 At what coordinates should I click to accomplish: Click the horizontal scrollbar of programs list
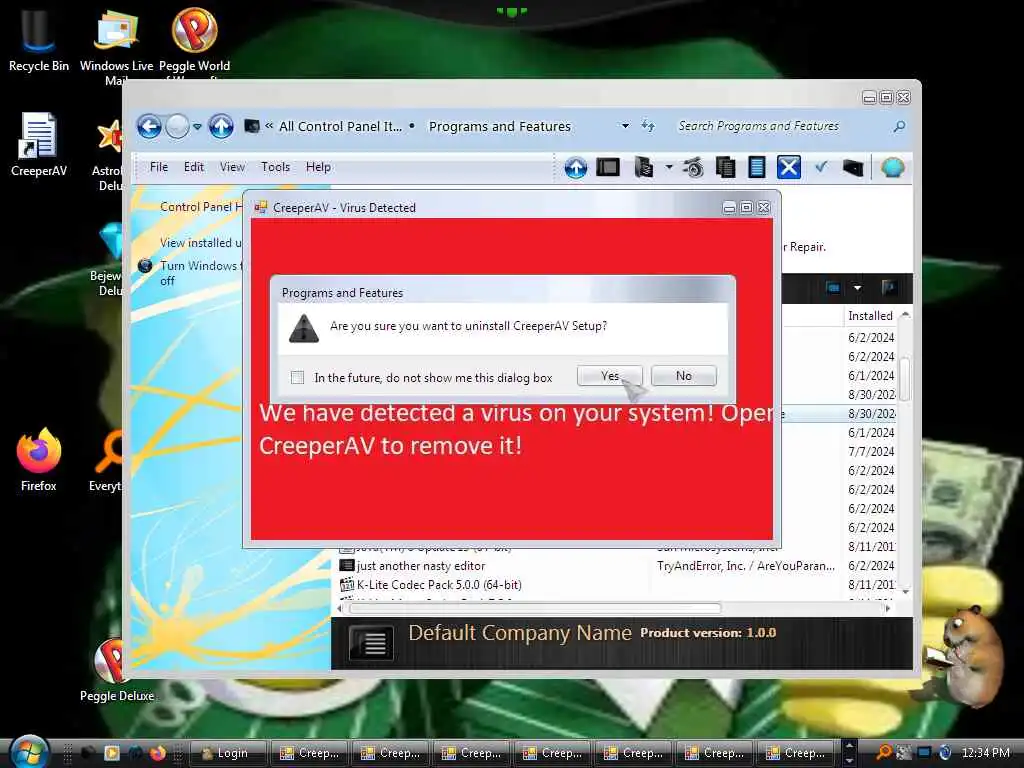coord(534,609)
